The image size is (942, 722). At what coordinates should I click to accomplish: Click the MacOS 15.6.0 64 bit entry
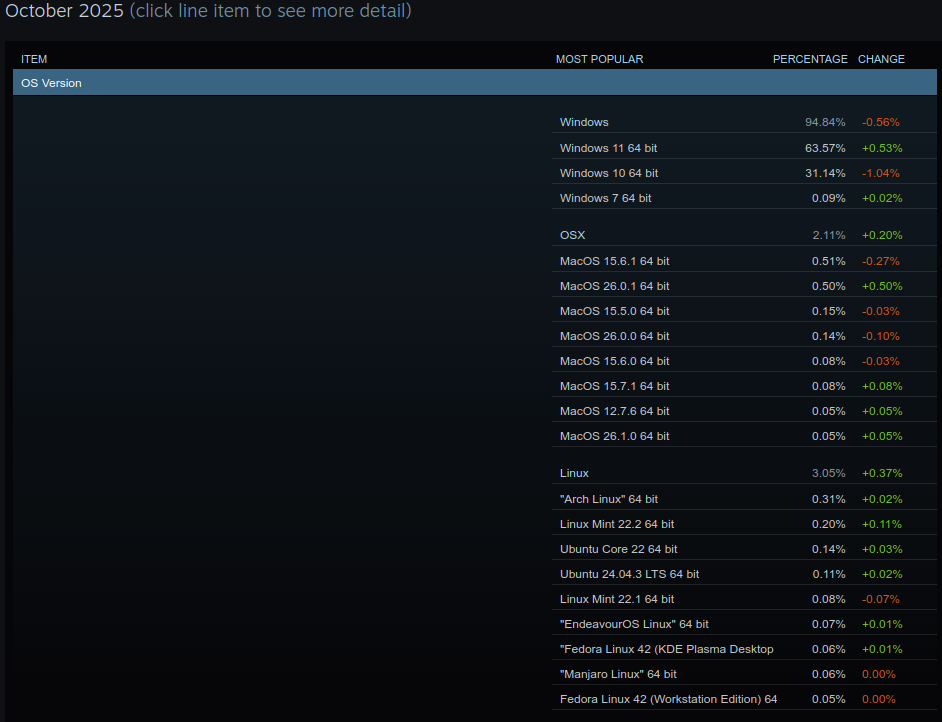pos(744,361)
